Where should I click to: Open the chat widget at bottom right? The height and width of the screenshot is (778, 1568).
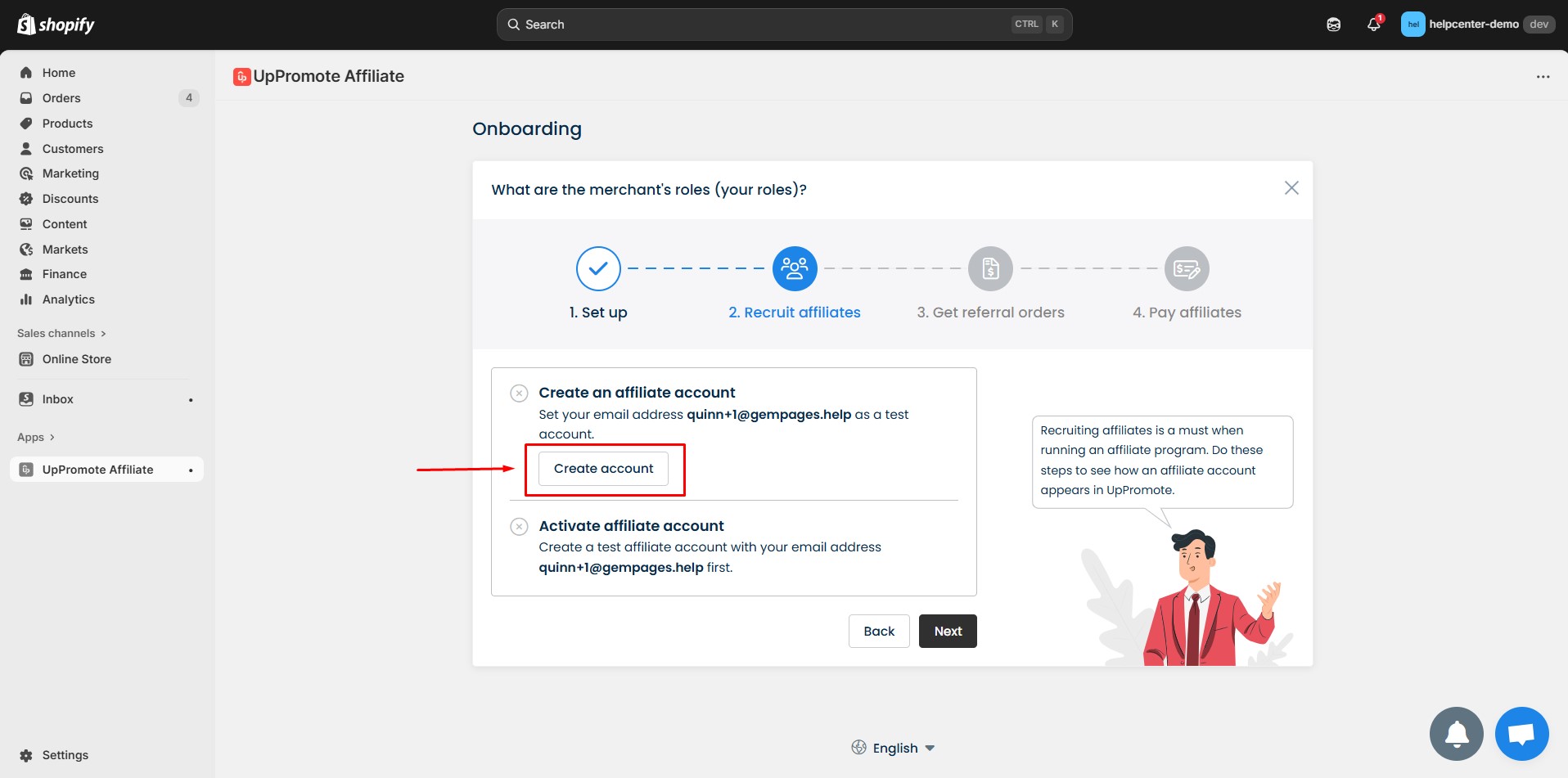click(1521, 733)
